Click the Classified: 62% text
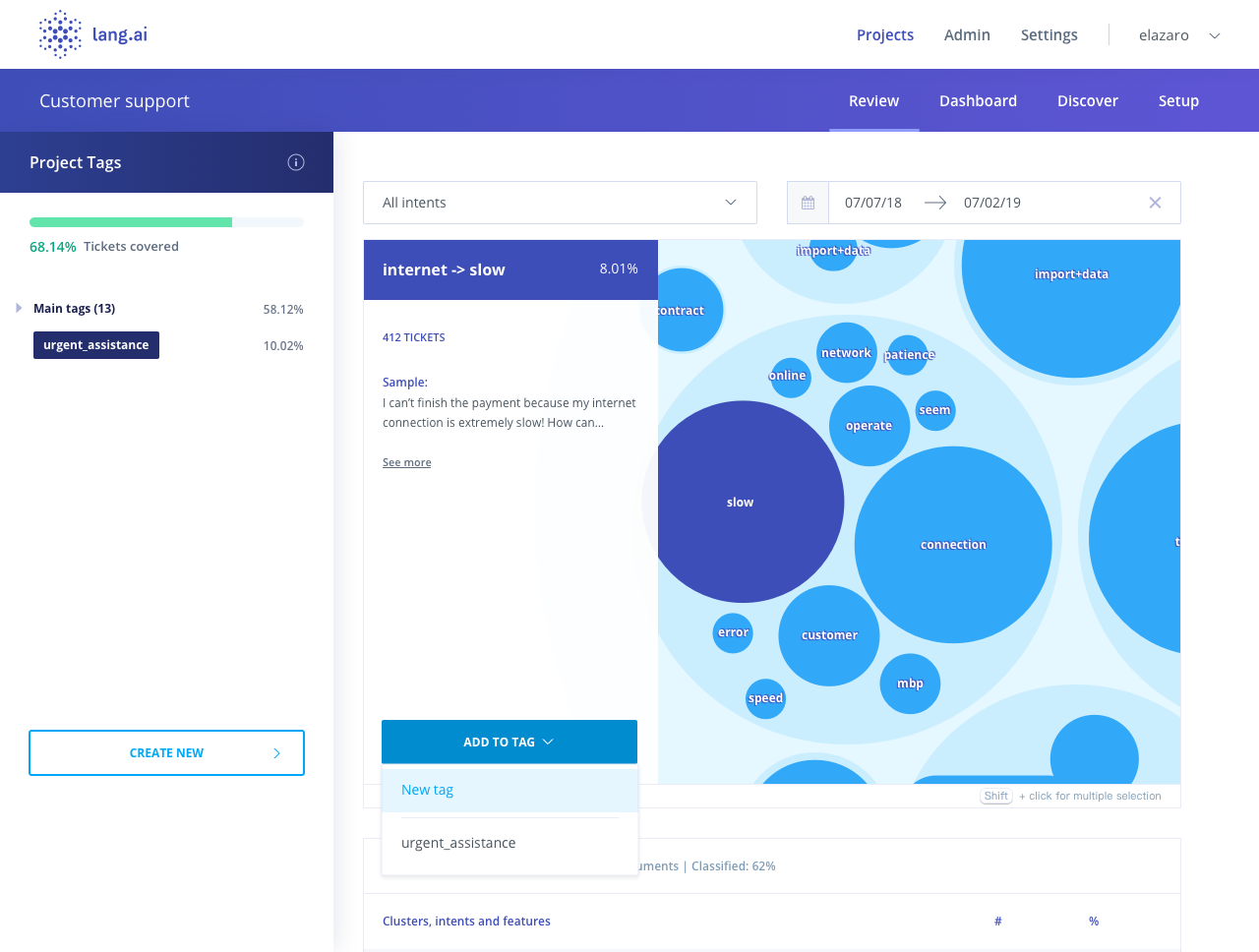Image resolution: width=1259 pixels, height=952 pixels. [734, 866]
